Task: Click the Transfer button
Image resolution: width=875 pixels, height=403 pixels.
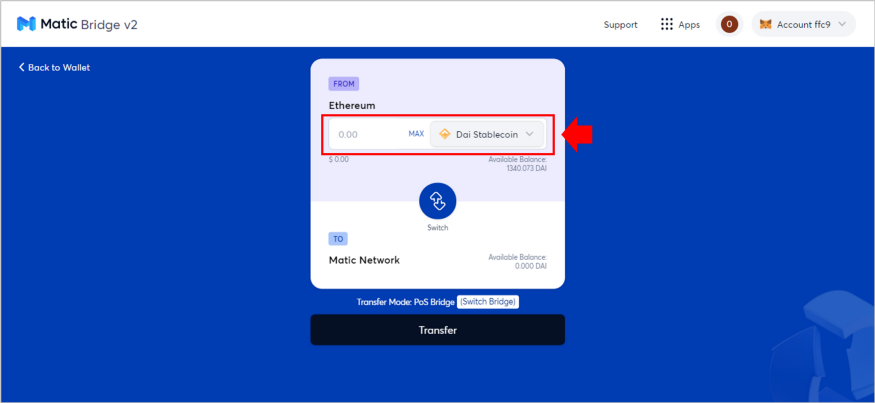Action: [438, 330]
